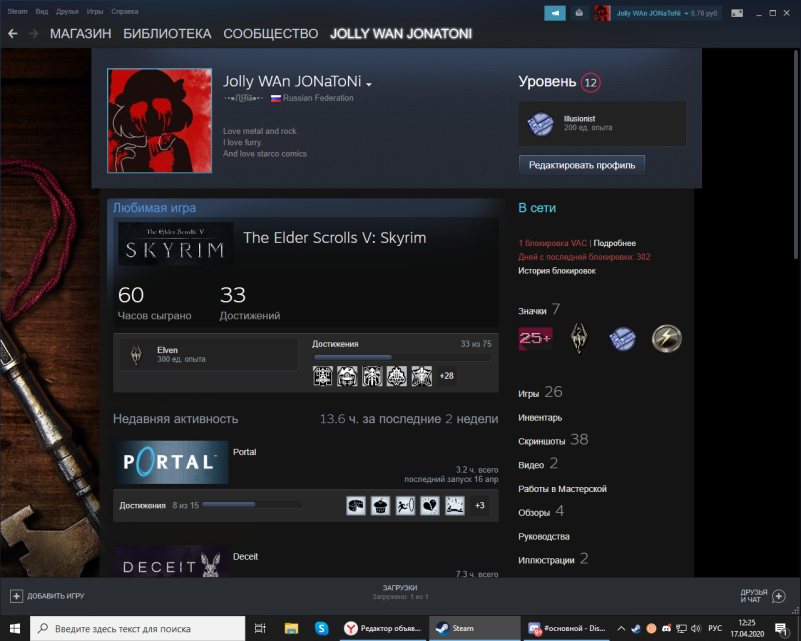Click the third Skyrim achievement icon
The height and width of the screenshot is (641, 801).
tap(372, 376)
